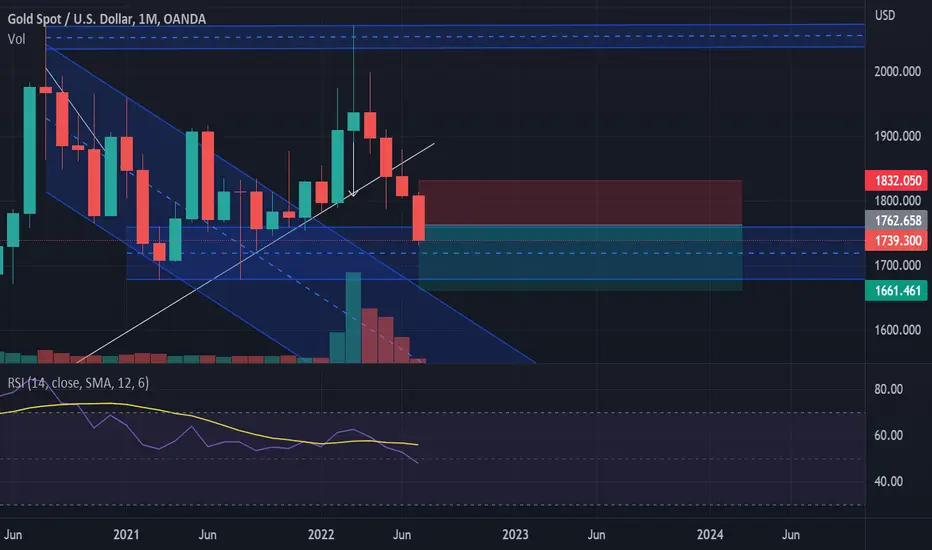The width and height of the screenshot is (932, 550).
Task: Click the 1739.300 current price label
Action: pyautogui.click(x=896, y=241)
